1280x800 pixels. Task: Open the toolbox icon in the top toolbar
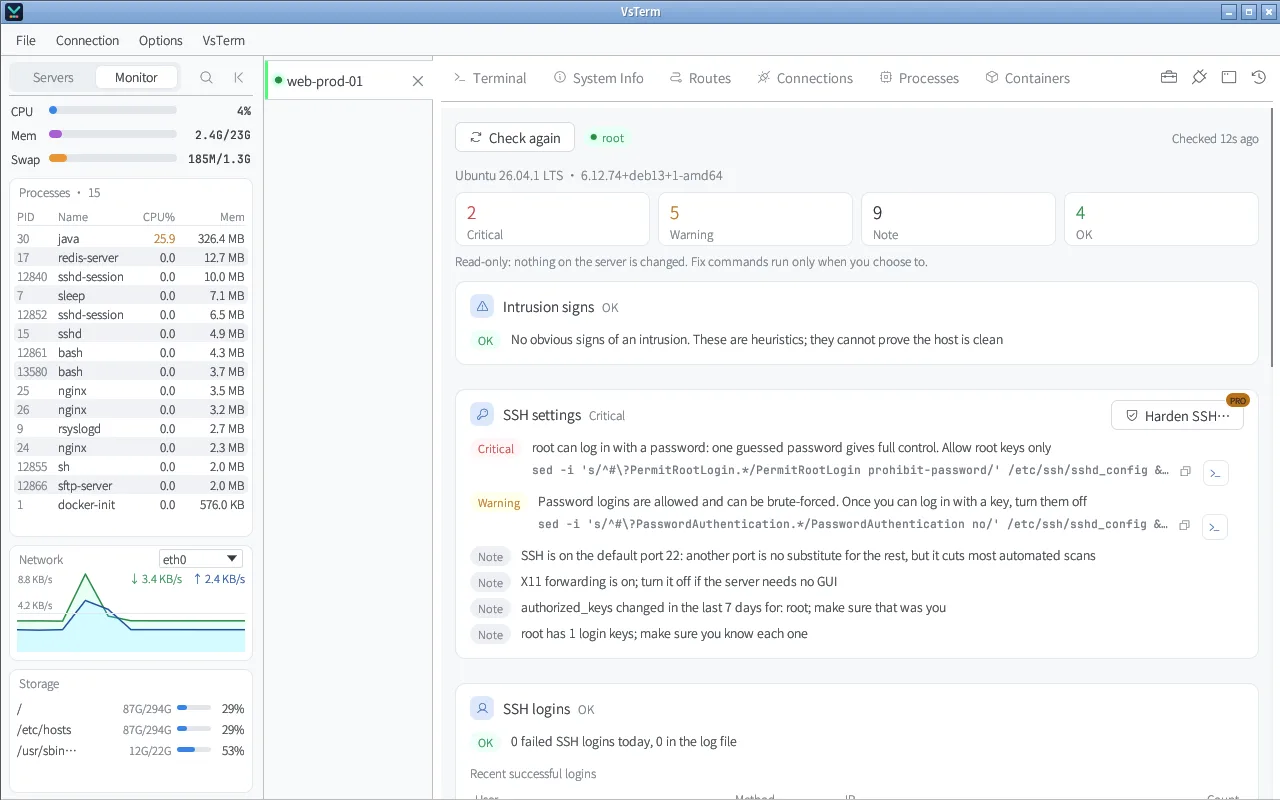(x=1168, y=77)
